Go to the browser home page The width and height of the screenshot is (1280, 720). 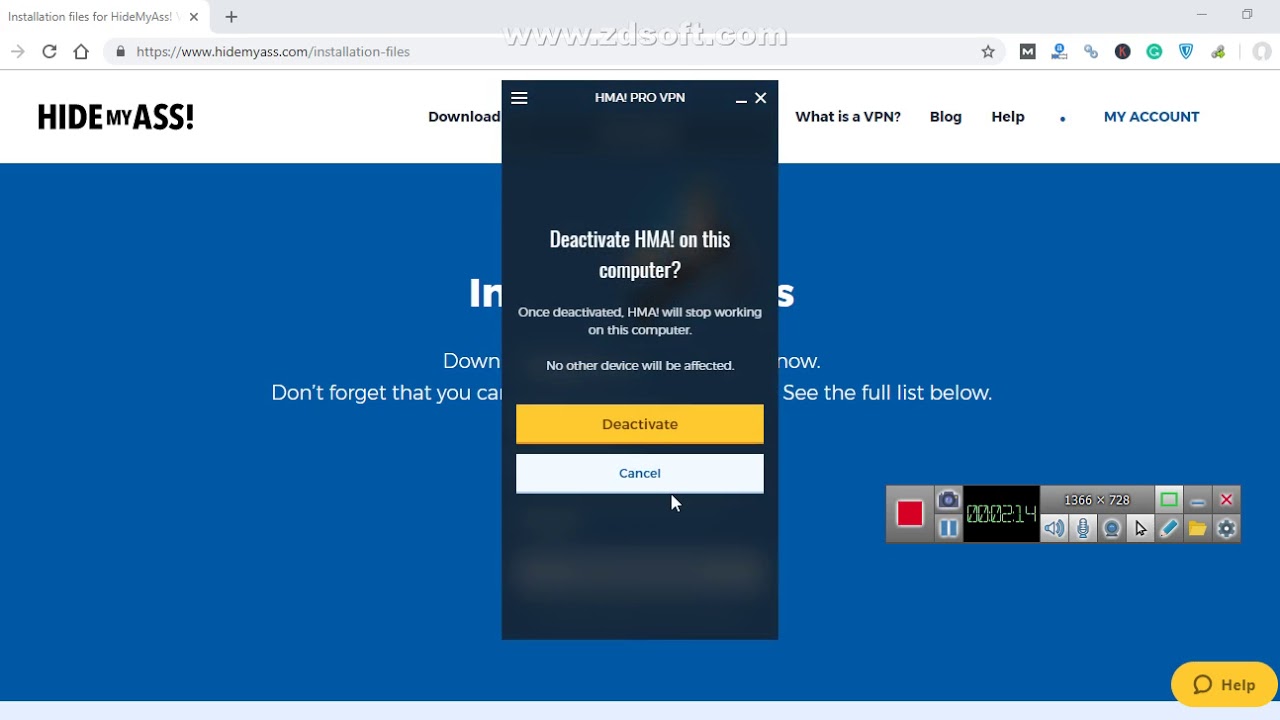tap(81, 52)
